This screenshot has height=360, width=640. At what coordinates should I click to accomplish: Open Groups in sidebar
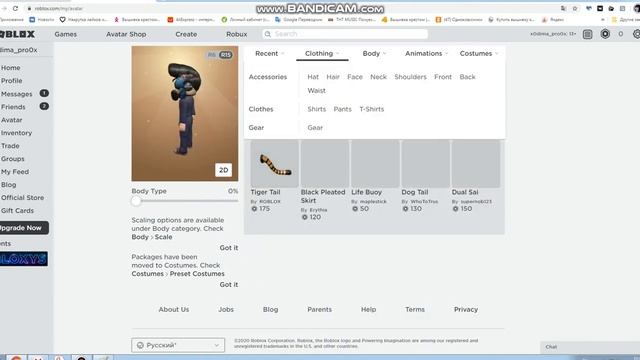point(13,159)
